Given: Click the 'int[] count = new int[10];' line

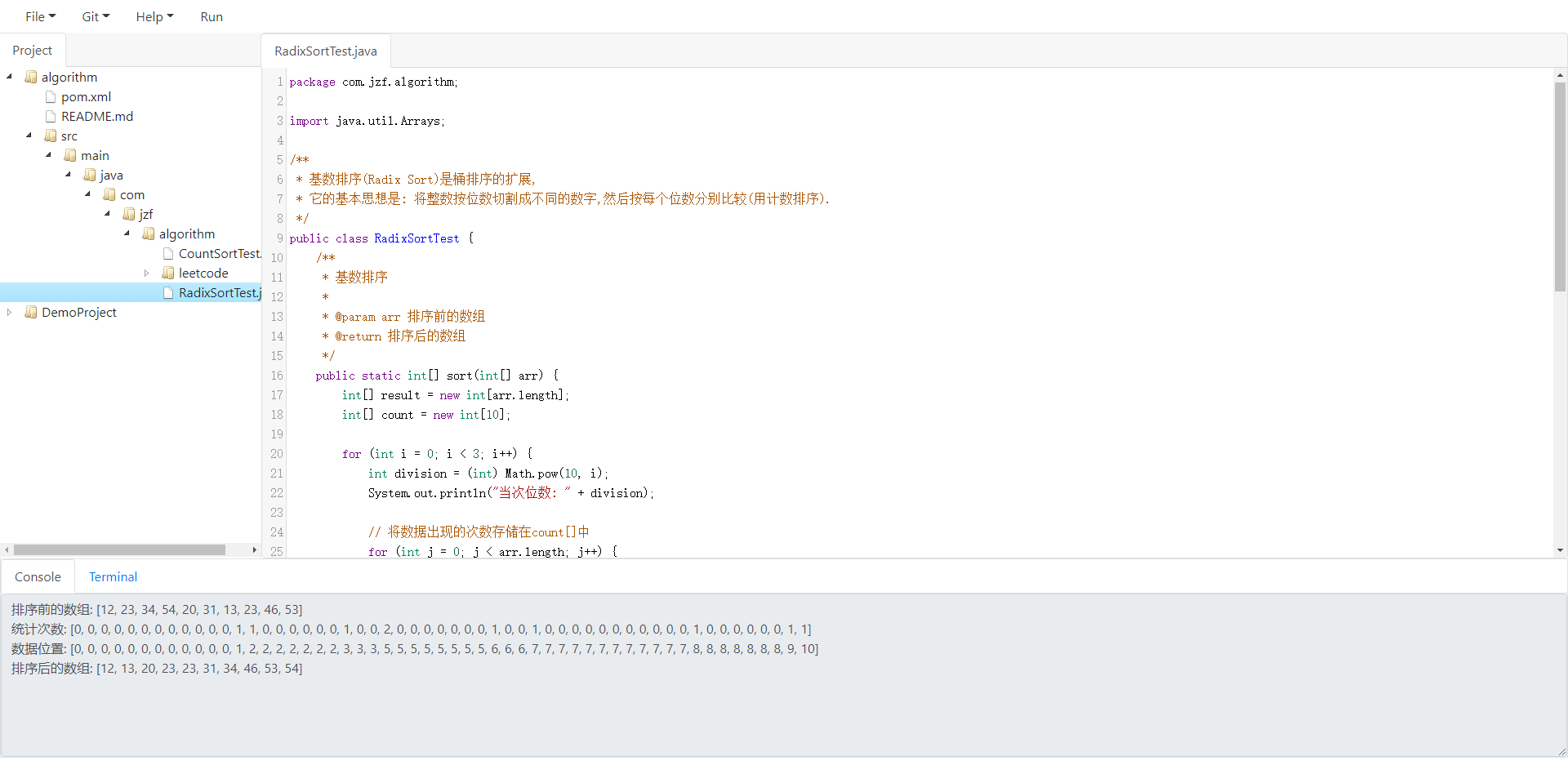Looking at the screenshot, I should pyautogui.click(x=425, y=415).
